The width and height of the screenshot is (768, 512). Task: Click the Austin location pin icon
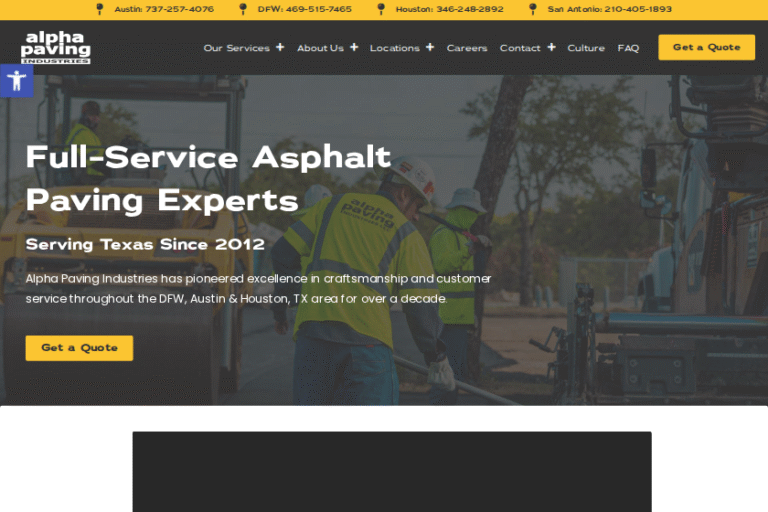99,9
